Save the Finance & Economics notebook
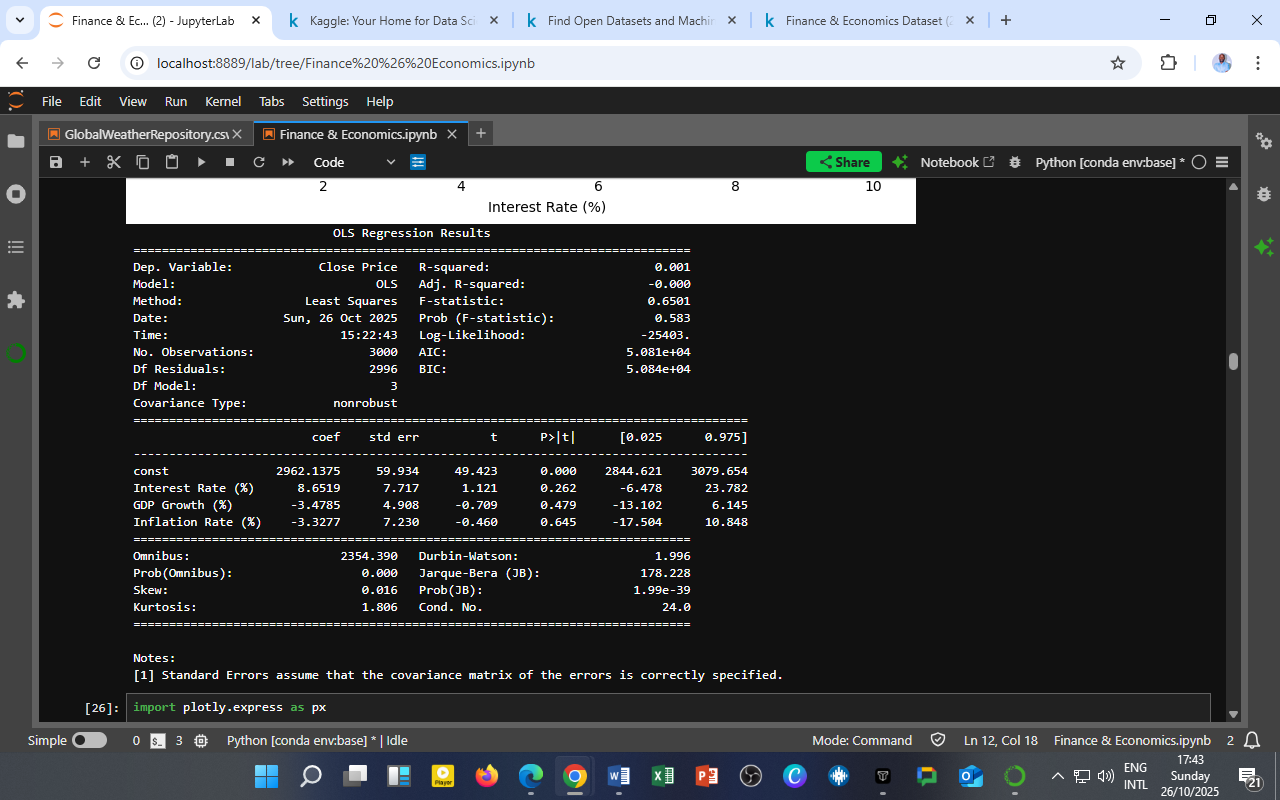1280x800 pixels. point(56,162)
